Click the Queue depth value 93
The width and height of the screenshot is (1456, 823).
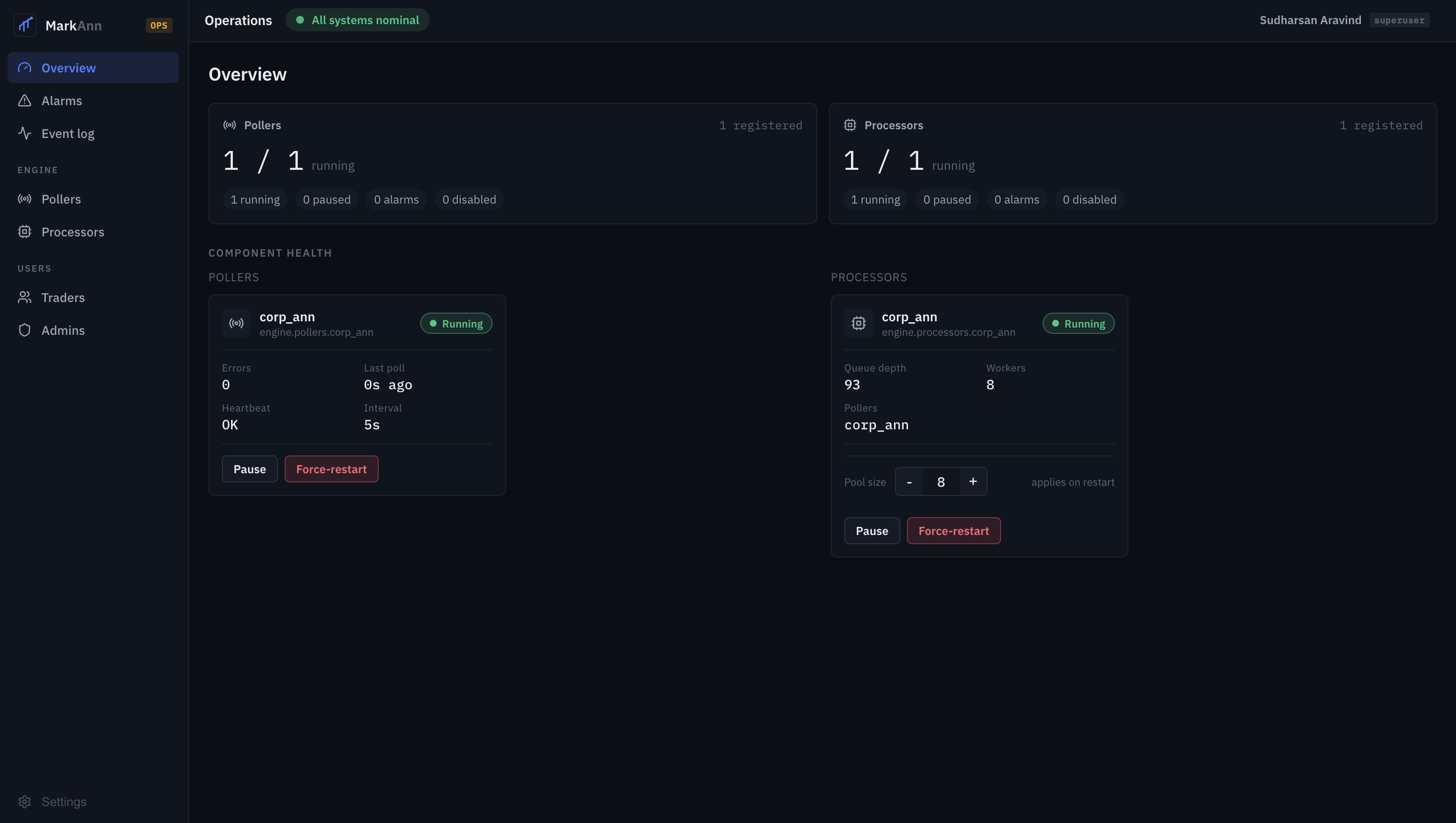[x=852, y=385]
